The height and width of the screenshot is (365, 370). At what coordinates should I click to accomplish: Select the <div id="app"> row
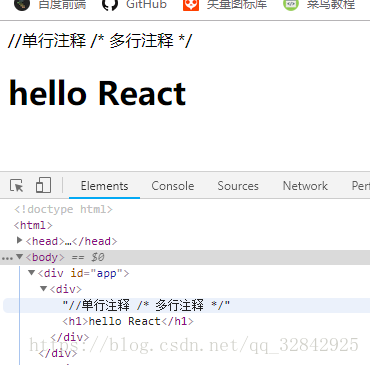83,273
